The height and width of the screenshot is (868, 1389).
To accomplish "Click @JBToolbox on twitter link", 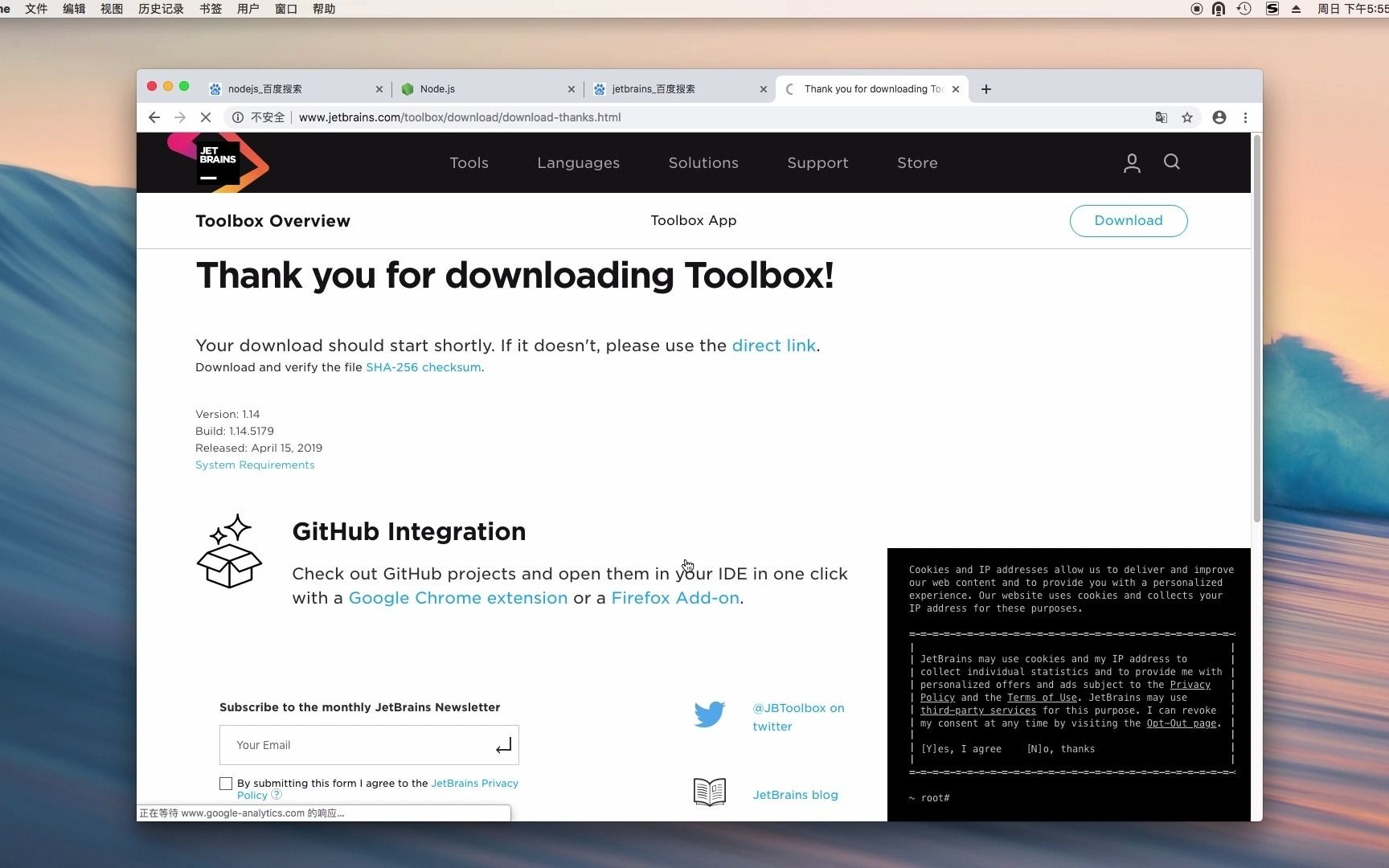I will coord(798,717).
